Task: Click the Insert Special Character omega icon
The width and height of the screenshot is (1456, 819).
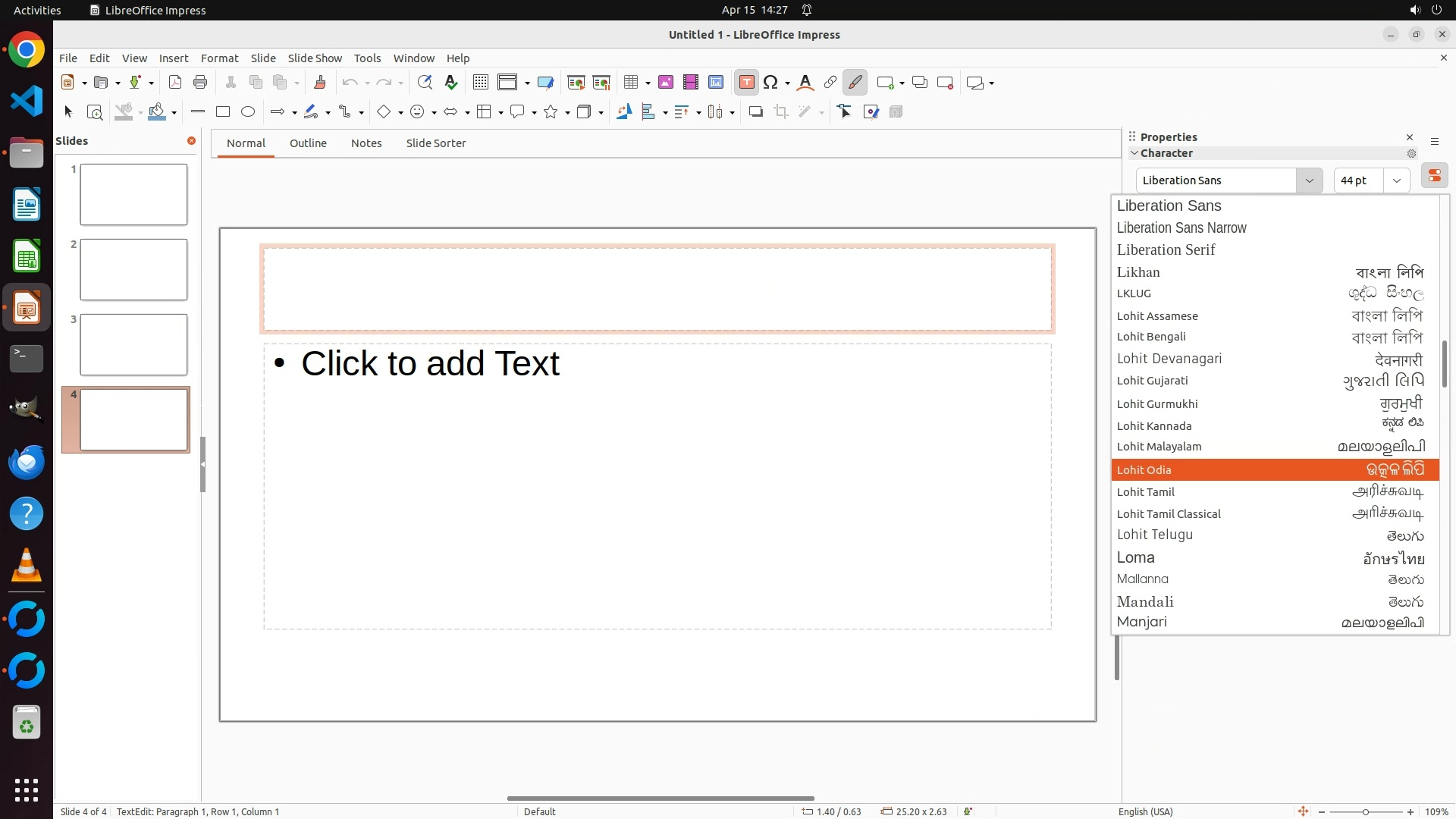Action: coord(770,83)
